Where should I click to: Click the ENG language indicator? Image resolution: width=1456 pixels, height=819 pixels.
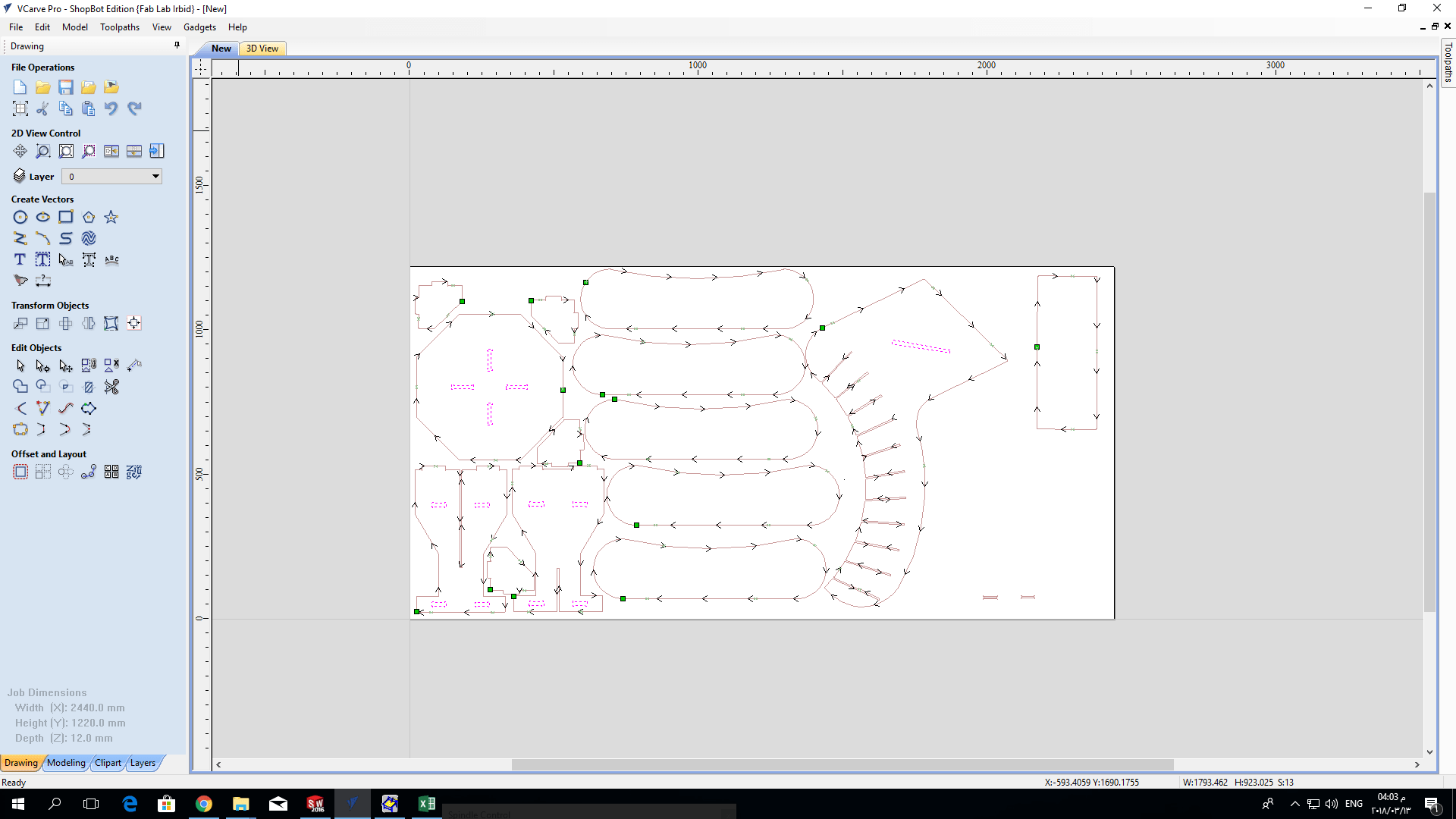pos(1354,804)
